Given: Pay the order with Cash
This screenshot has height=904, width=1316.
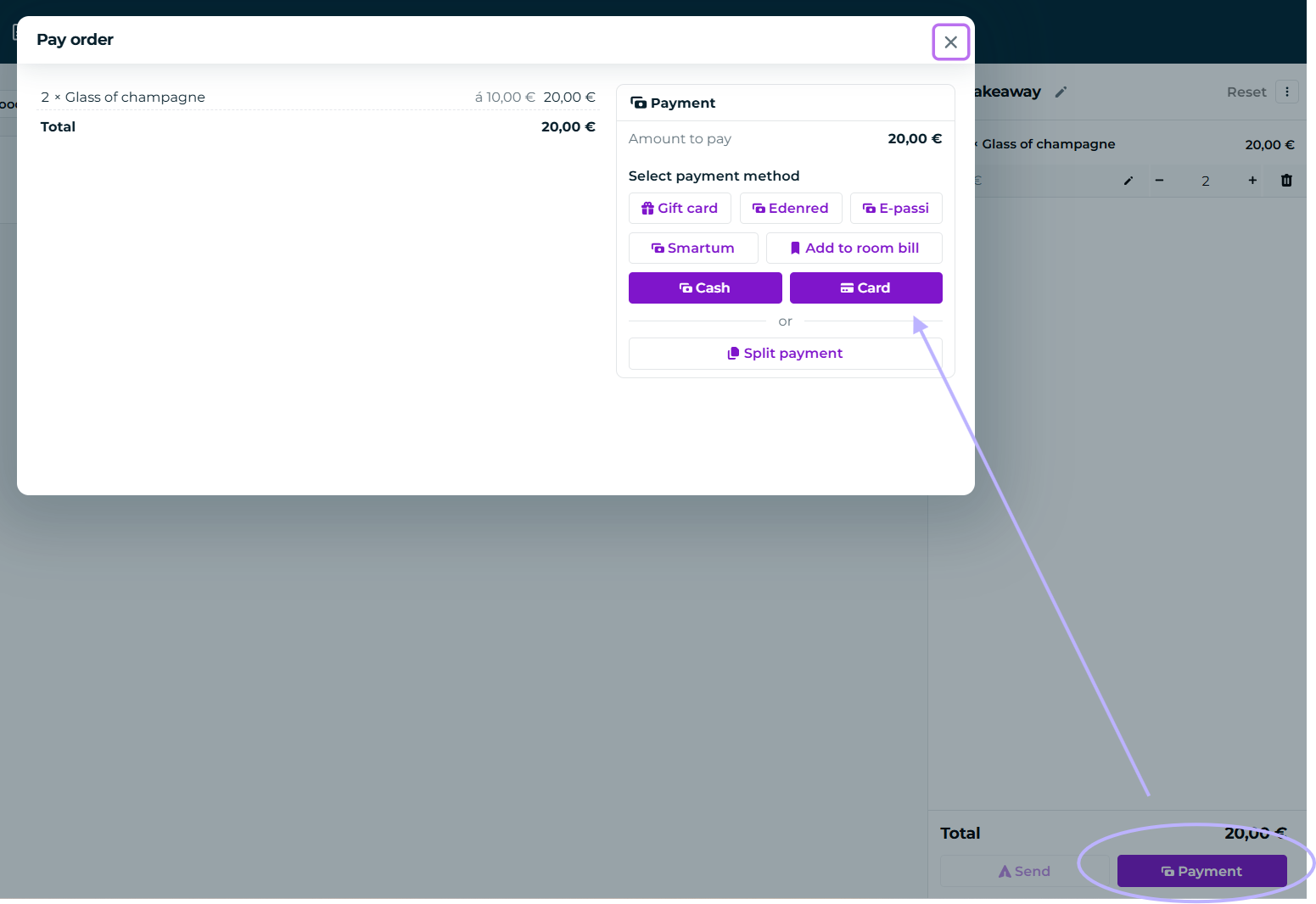Looking at the screenshot, I should click(x=705, y=287).
